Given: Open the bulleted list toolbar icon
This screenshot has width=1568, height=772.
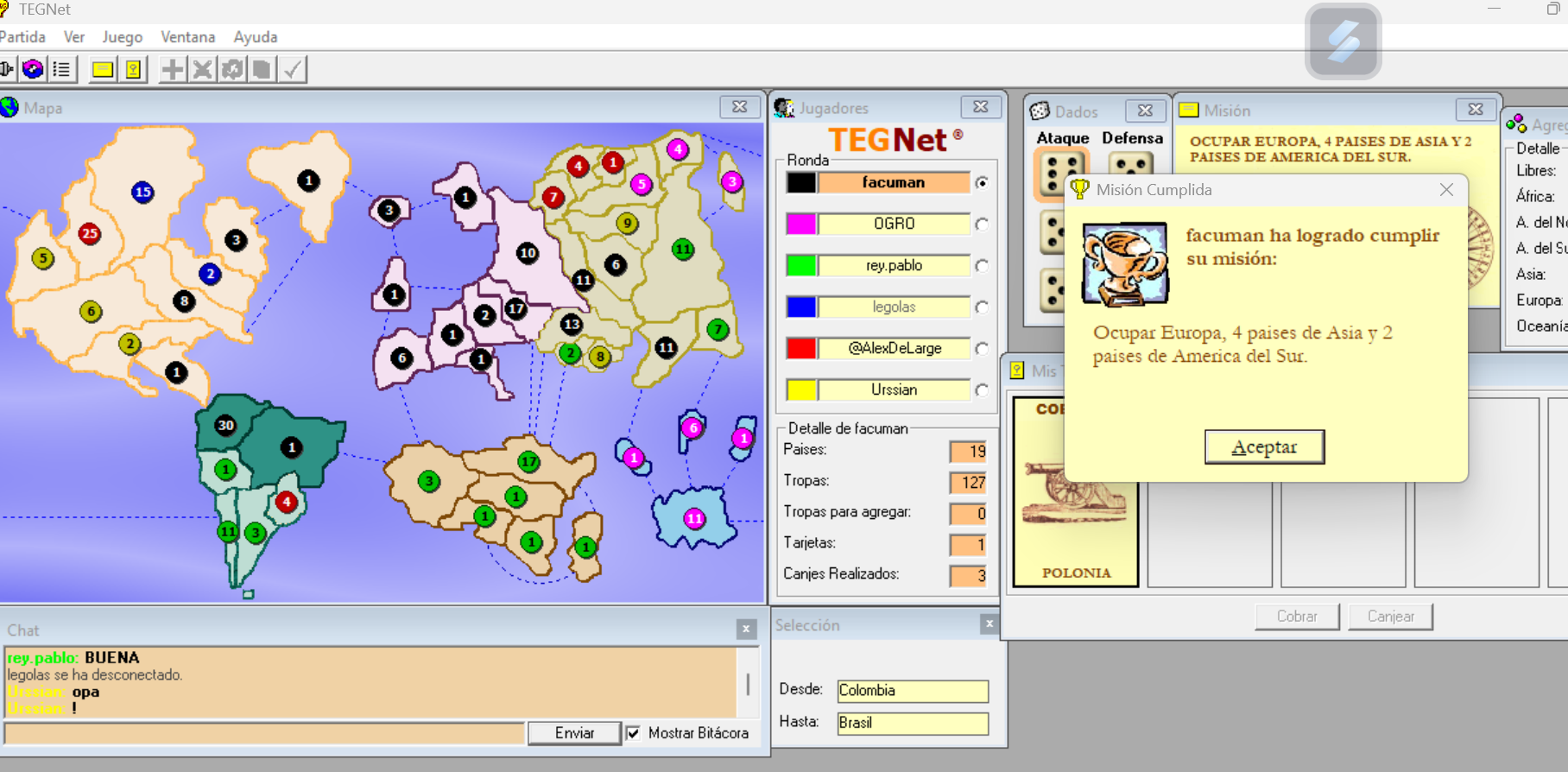Looking at the screenshot, I should pos(62,69).
